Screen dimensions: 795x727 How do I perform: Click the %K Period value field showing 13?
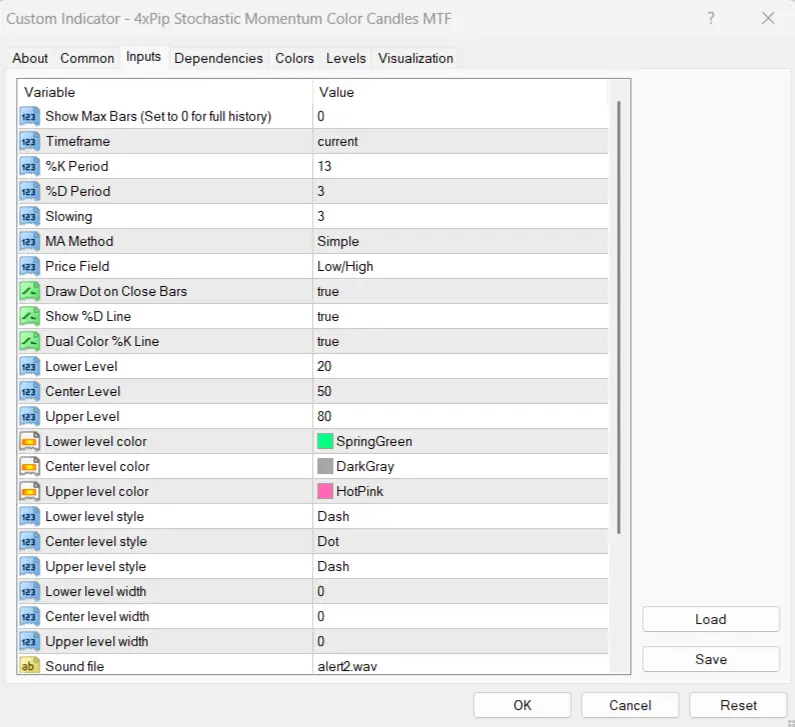[x=460, y=166]
